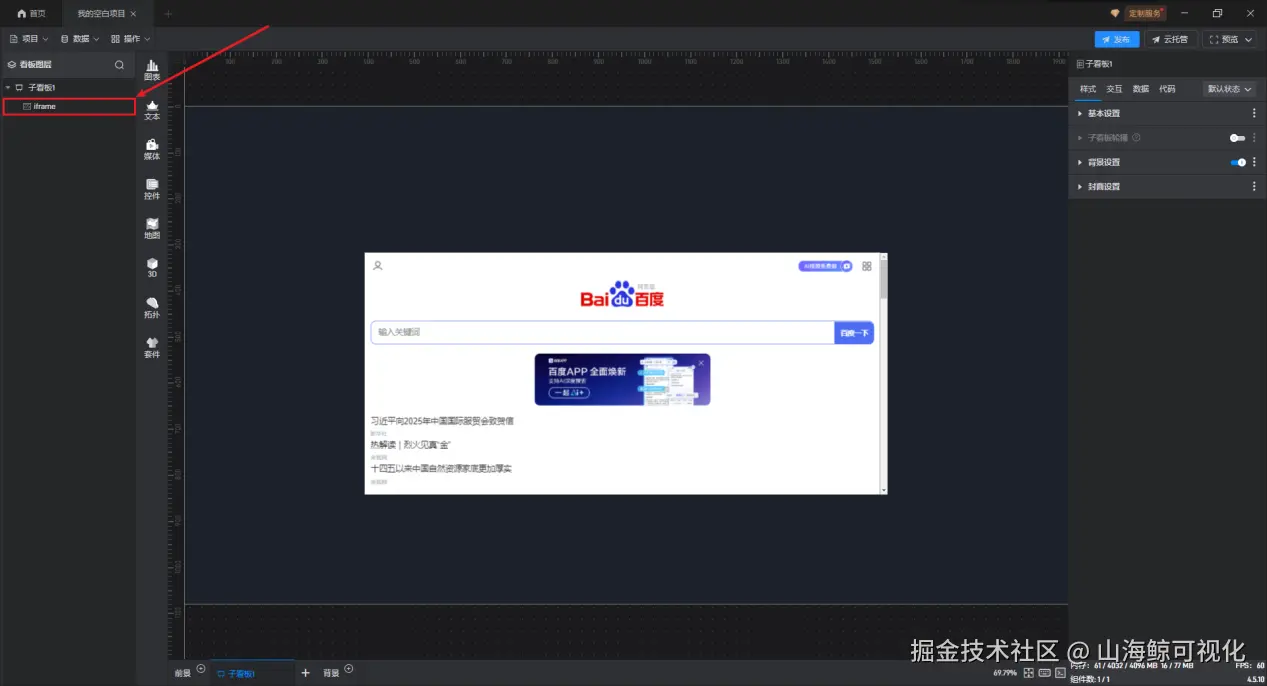Open news link 热解读｜烈火见真"金"
This screenshot has width=1267, height=686.
pyautogui.click(x=410, y=444)
